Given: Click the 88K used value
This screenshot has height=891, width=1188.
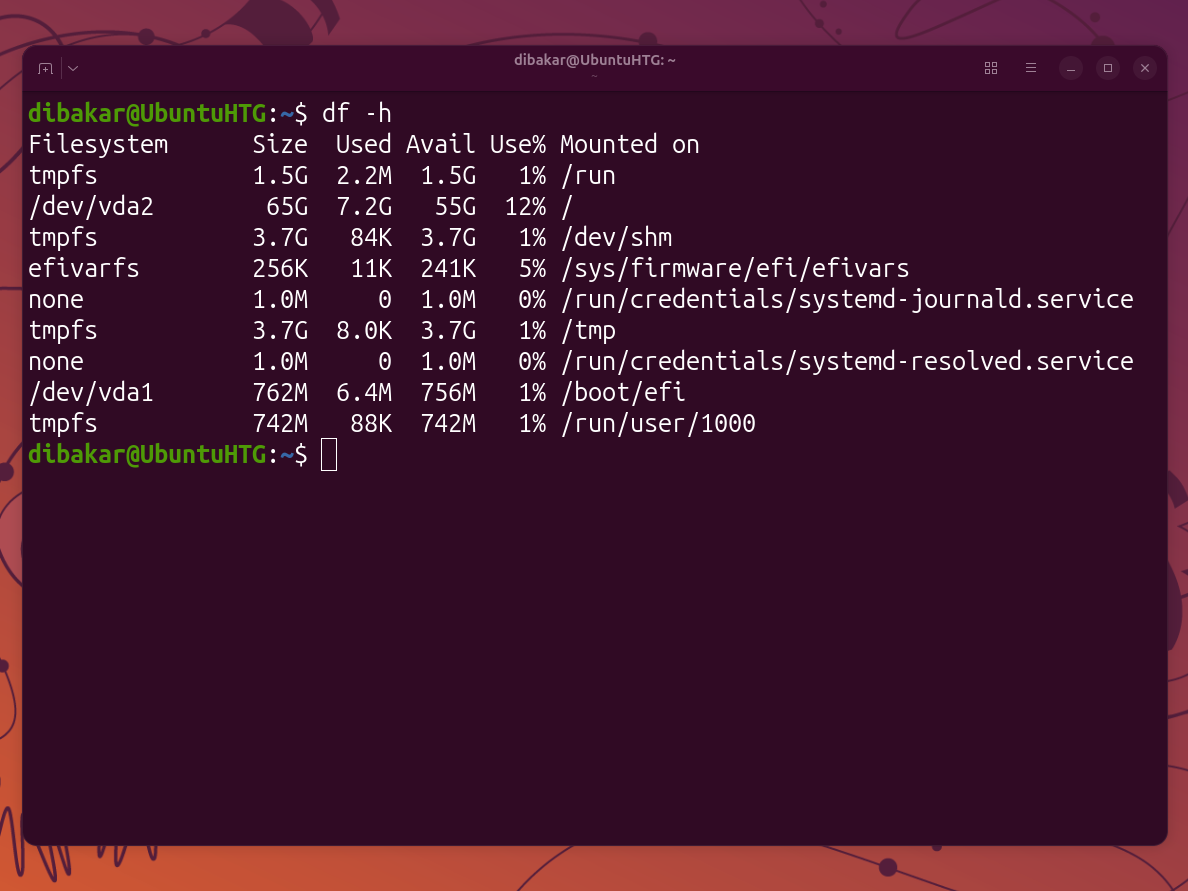Looking at the screenshot, I should pos(371,424).
